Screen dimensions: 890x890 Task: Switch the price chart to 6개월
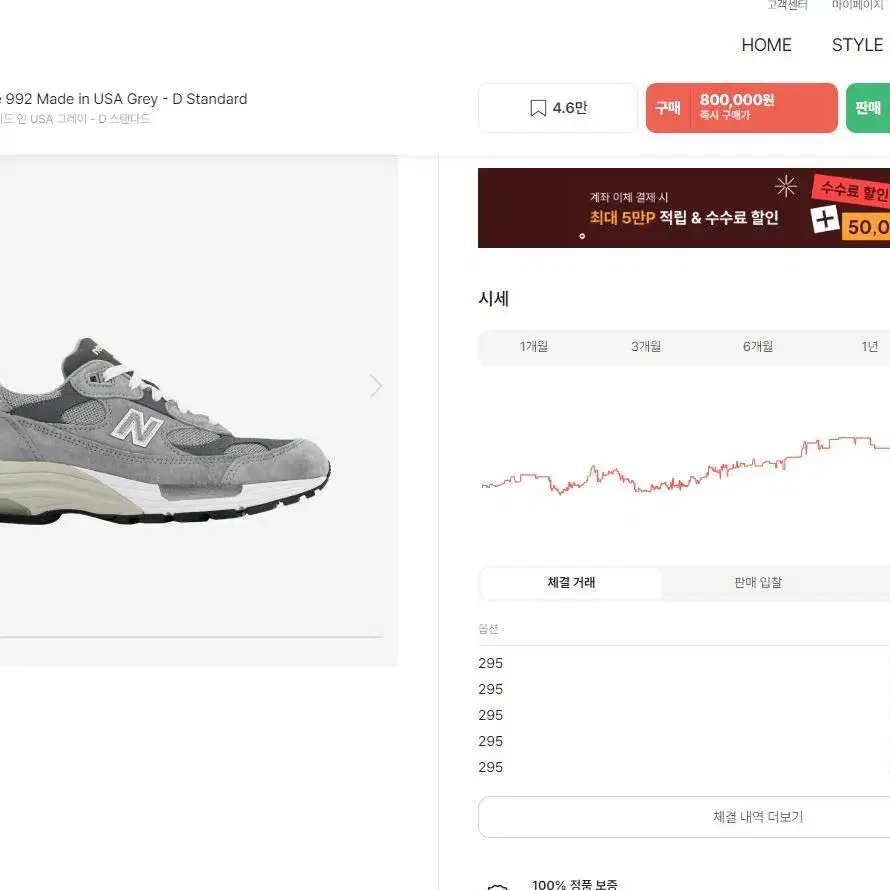pyautogui.click(x=758, y=346)
